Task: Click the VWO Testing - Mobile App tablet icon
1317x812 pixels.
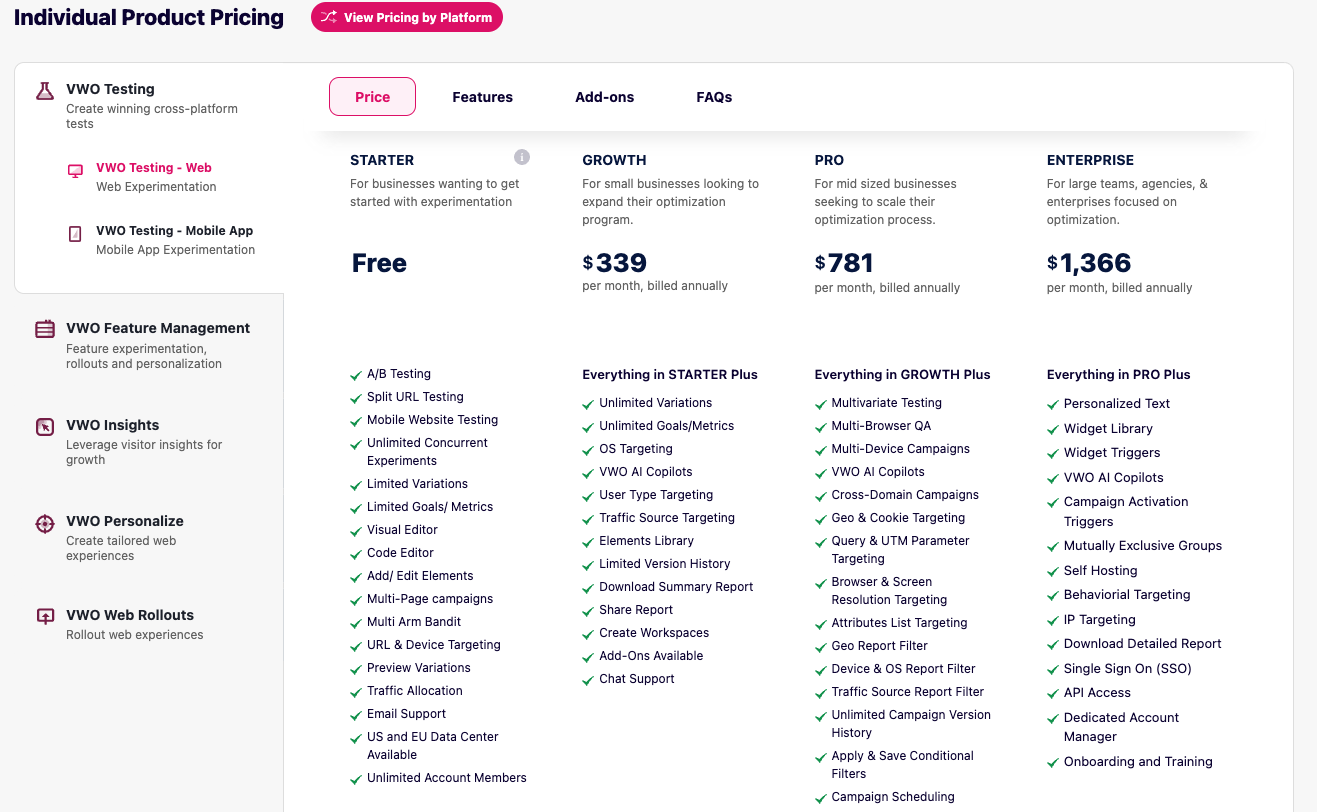Action: [75, 234]
